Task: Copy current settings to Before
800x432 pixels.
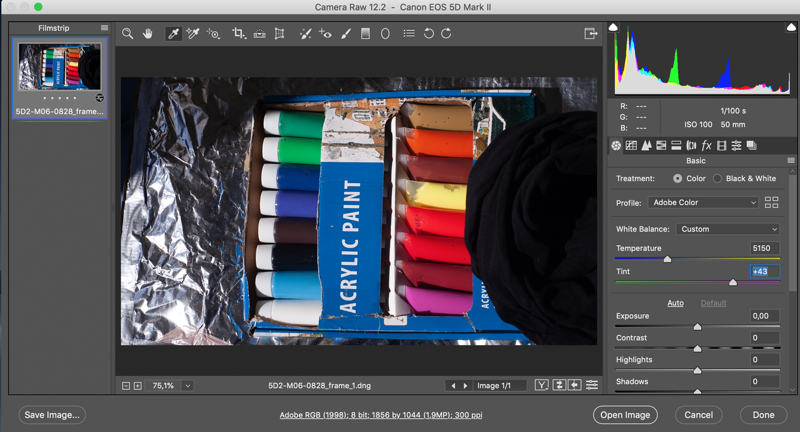Action: tap(575, 385)
